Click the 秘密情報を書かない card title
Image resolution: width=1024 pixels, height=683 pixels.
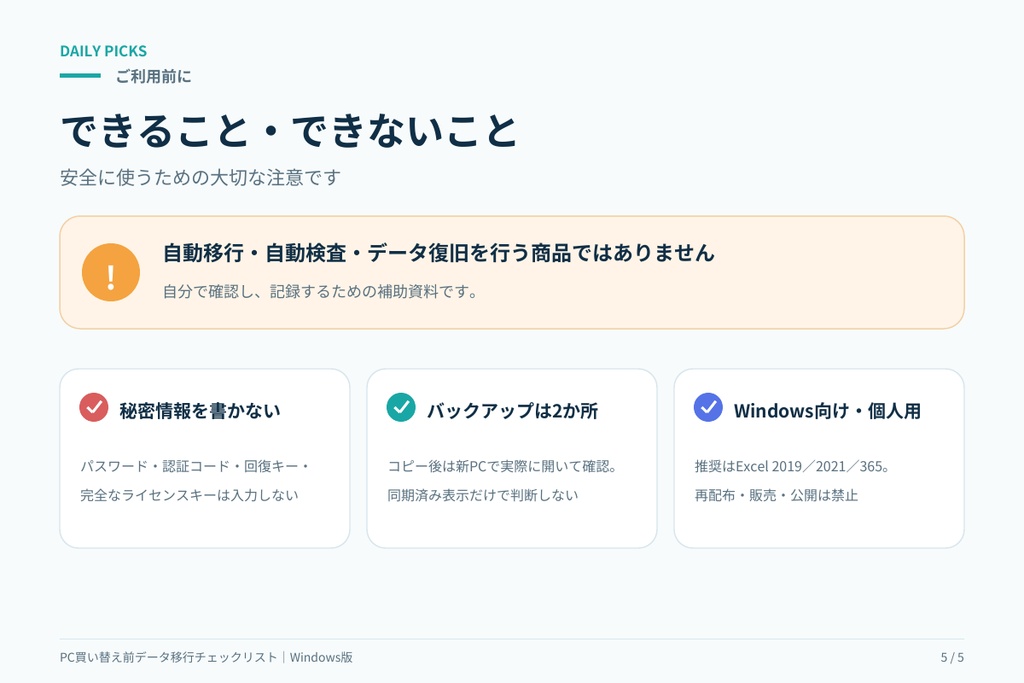[x=200, y=411]
